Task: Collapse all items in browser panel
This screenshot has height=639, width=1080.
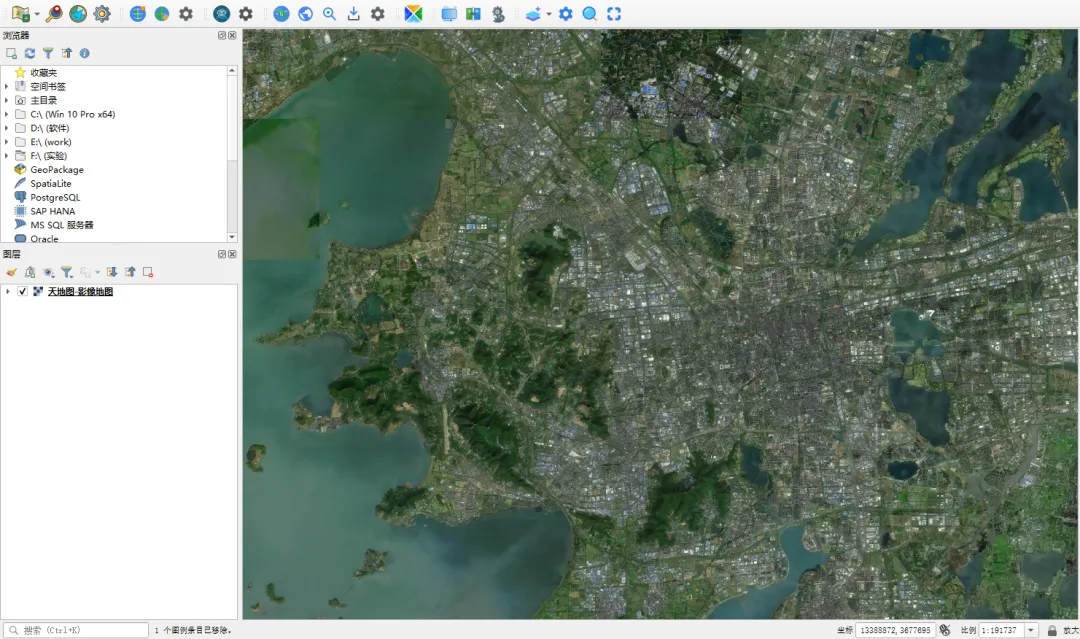Action: pyautogui.click(x=66, y=53)
